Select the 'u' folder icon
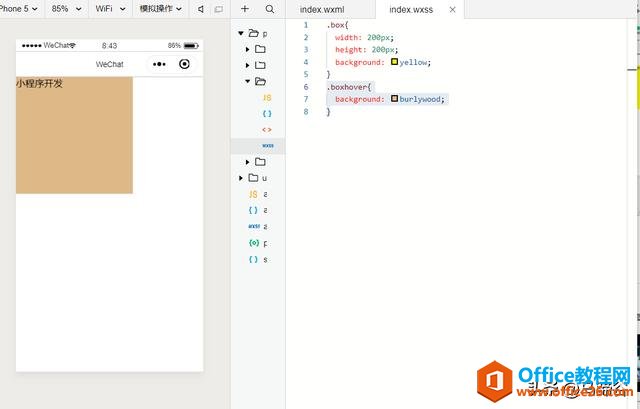 click(x=253, y=178)
